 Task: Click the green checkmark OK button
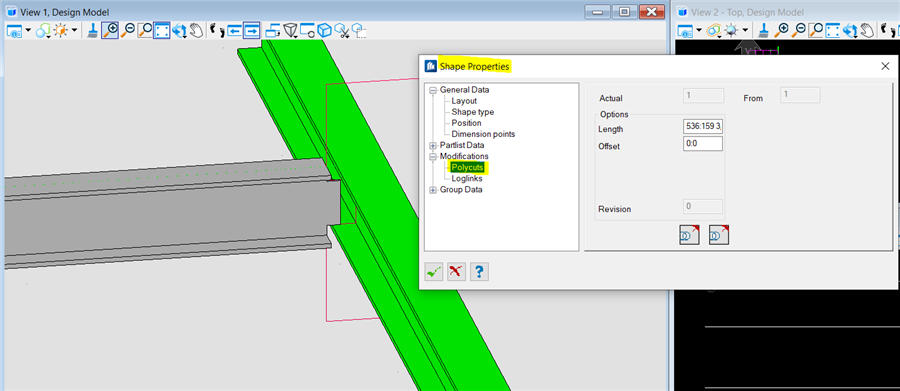pos(434,272)
